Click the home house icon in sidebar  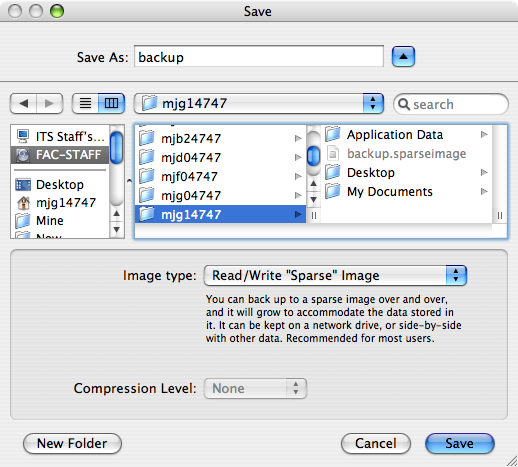click(x=23, y=203)
